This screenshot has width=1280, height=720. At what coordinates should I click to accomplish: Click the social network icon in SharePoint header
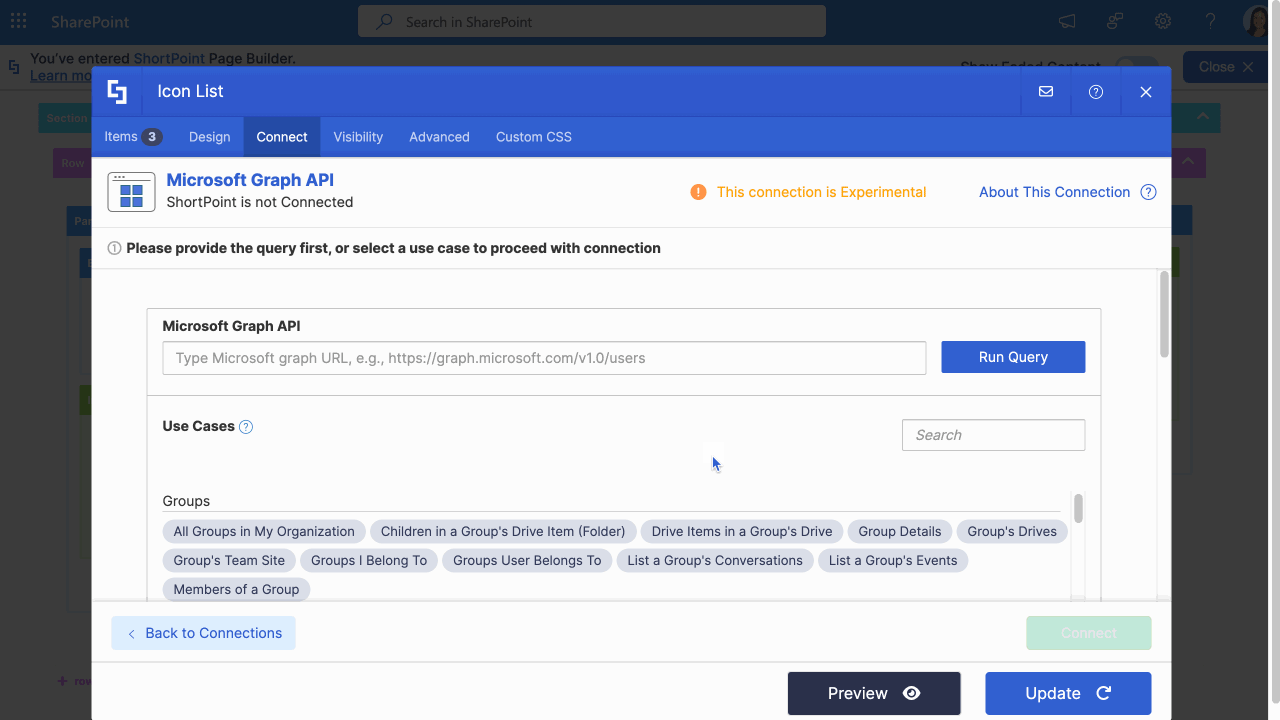(1115, 21)
